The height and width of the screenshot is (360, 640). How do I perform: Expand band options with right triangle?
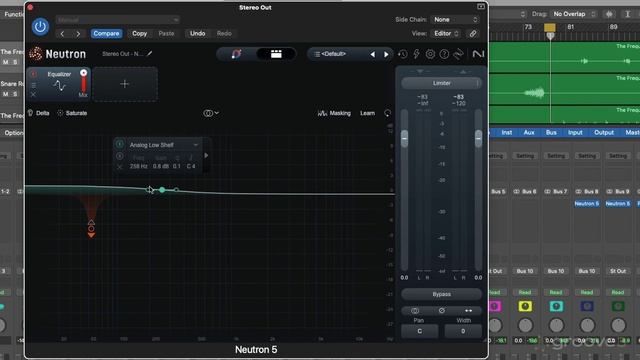point(206,156)
